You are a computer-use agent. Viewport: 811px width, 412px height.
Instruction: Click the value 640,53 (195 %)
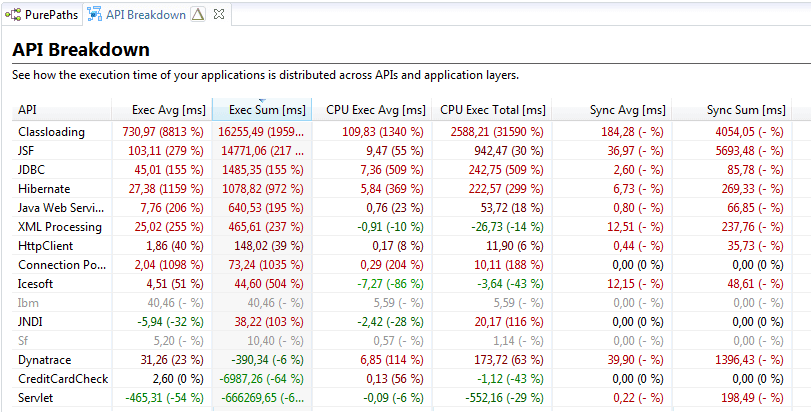point(266,208)
